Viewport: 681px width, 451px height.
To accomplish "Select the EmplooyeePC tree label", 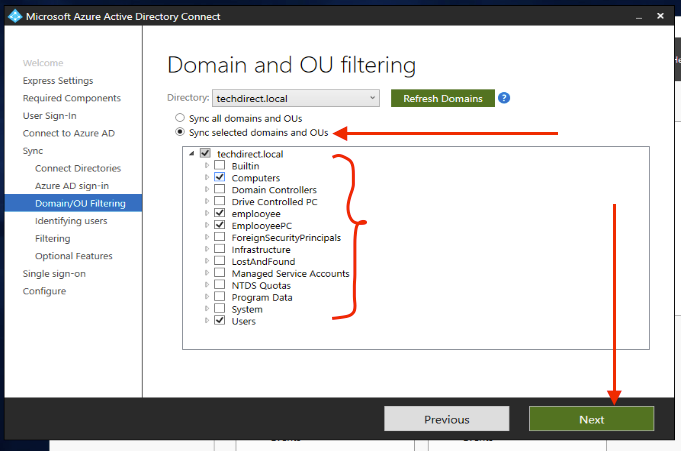I will click(x=261, y=226).
